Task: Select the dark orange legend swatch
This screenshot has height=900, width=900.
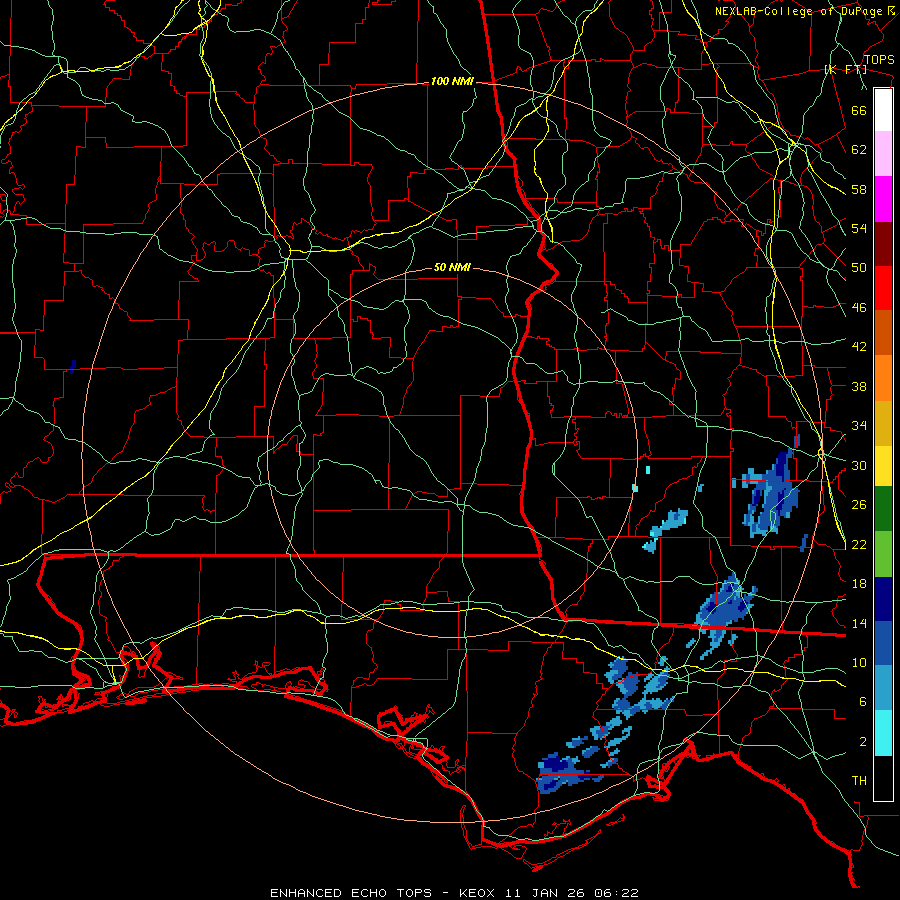Action: pos(883,333)
